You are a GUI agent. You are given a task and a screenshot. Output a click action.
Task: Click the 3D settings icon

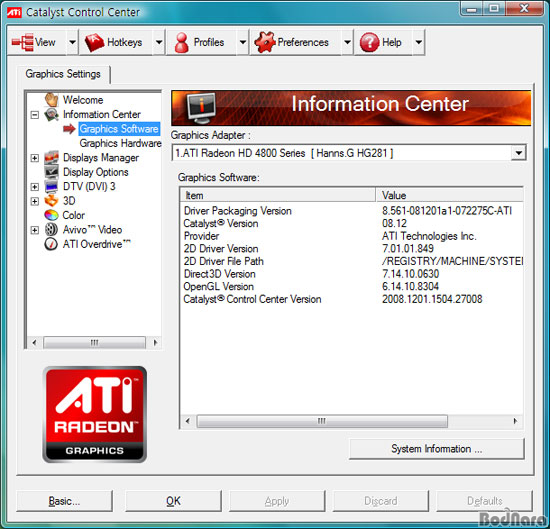(x=52, y=201)
